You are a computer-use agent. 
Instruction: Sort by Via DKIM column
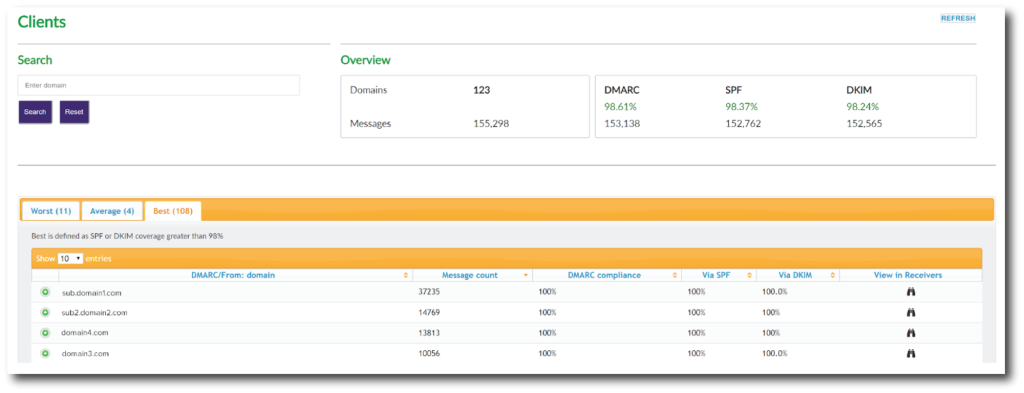[798, 275]
